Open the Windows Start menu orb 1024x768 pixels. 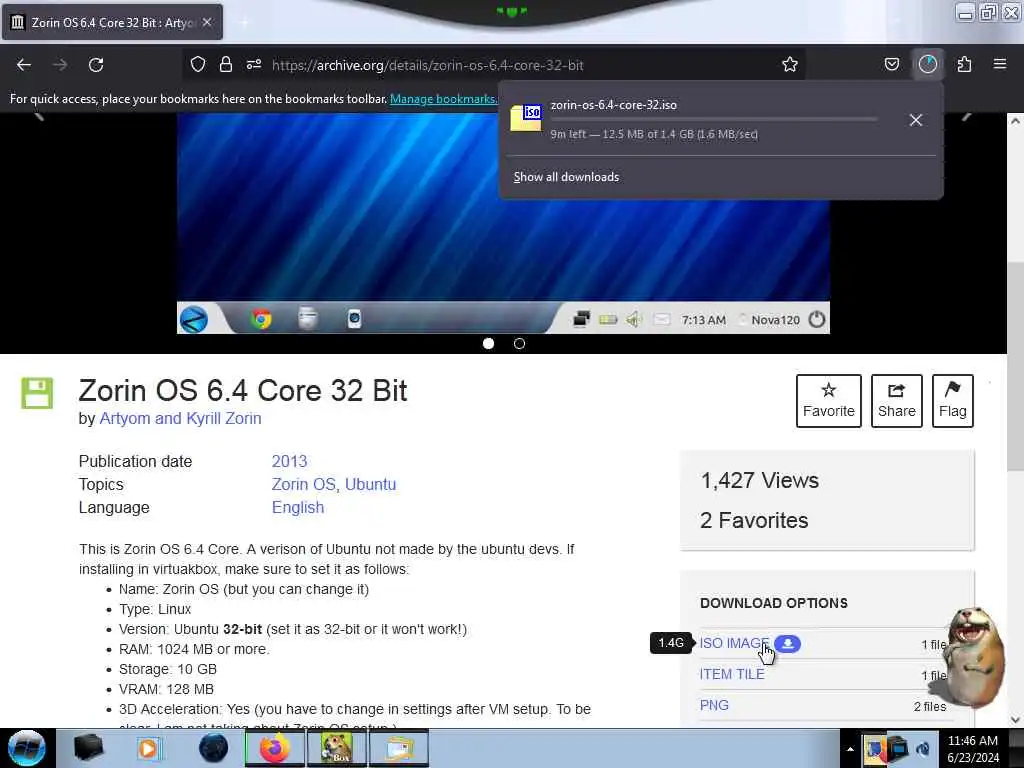point(27,748)
